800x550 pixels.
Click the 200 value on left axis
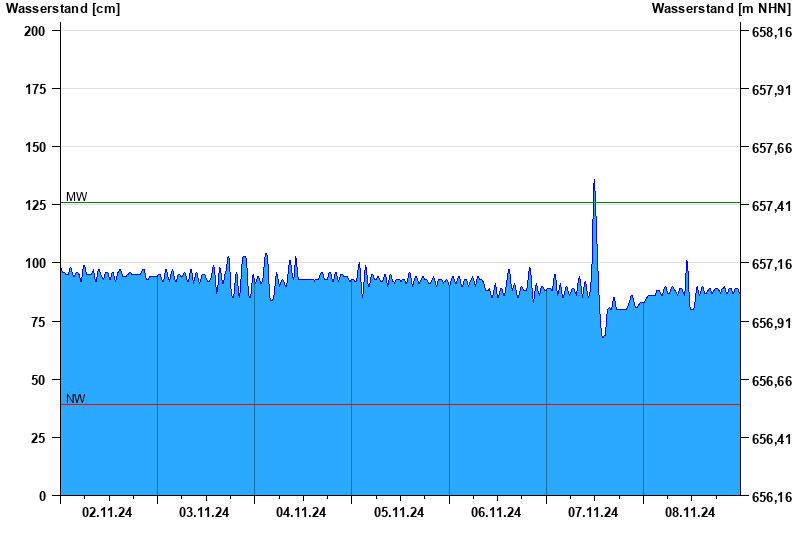tap(35, 31)
